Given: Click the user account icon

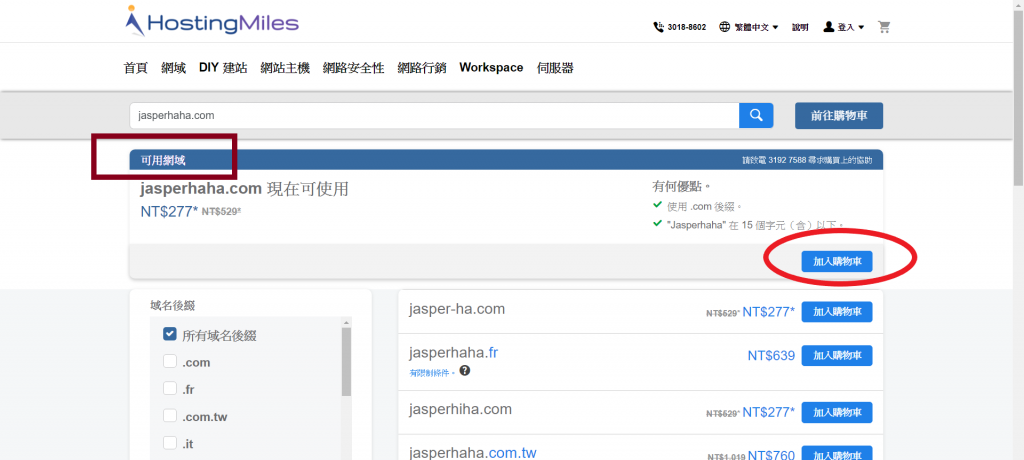Looking at the screenshot, I should (x=829, y=27).
